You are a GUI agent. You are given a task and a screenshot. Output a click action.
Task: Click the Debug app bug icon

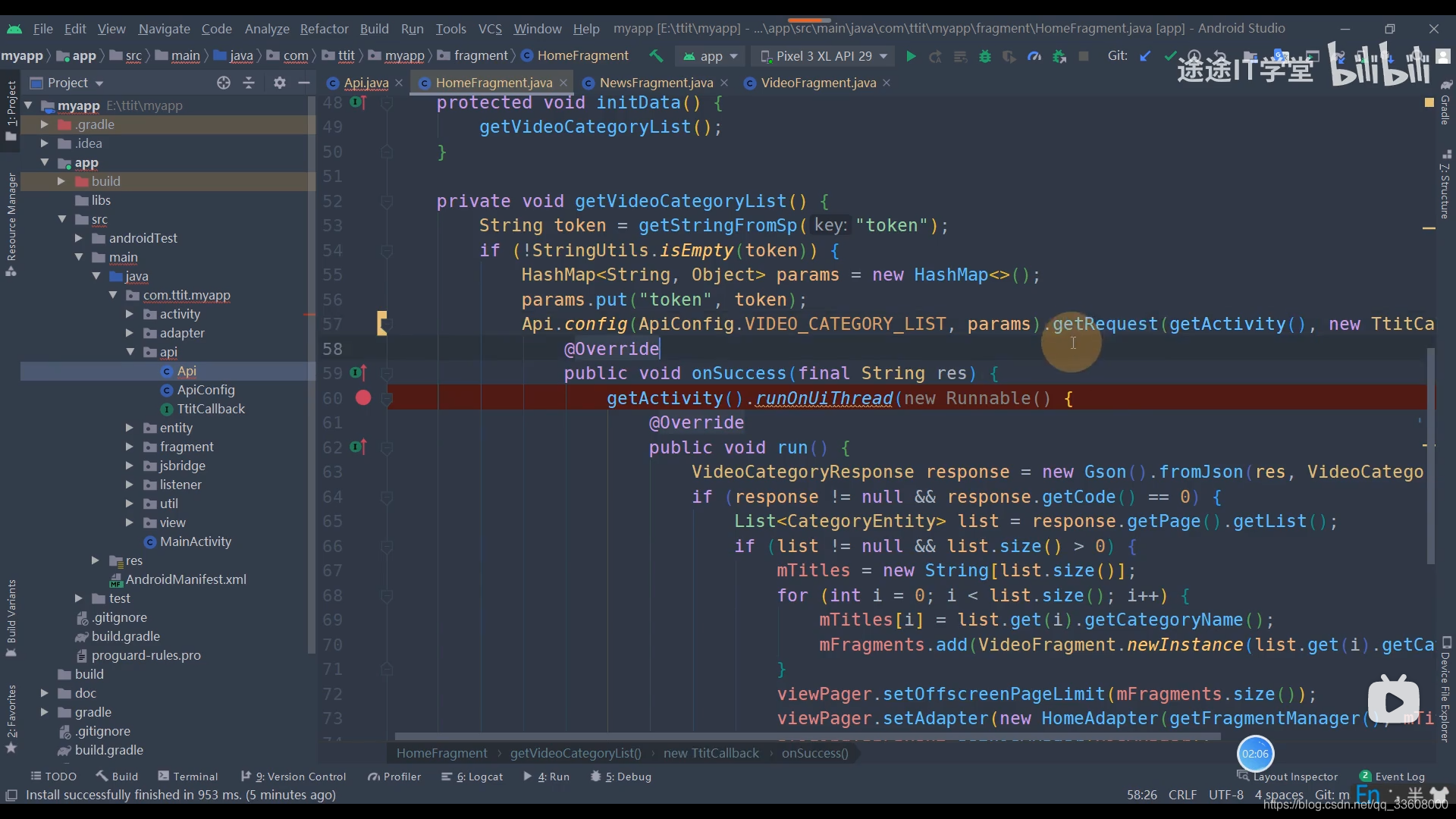coord(985,56)
